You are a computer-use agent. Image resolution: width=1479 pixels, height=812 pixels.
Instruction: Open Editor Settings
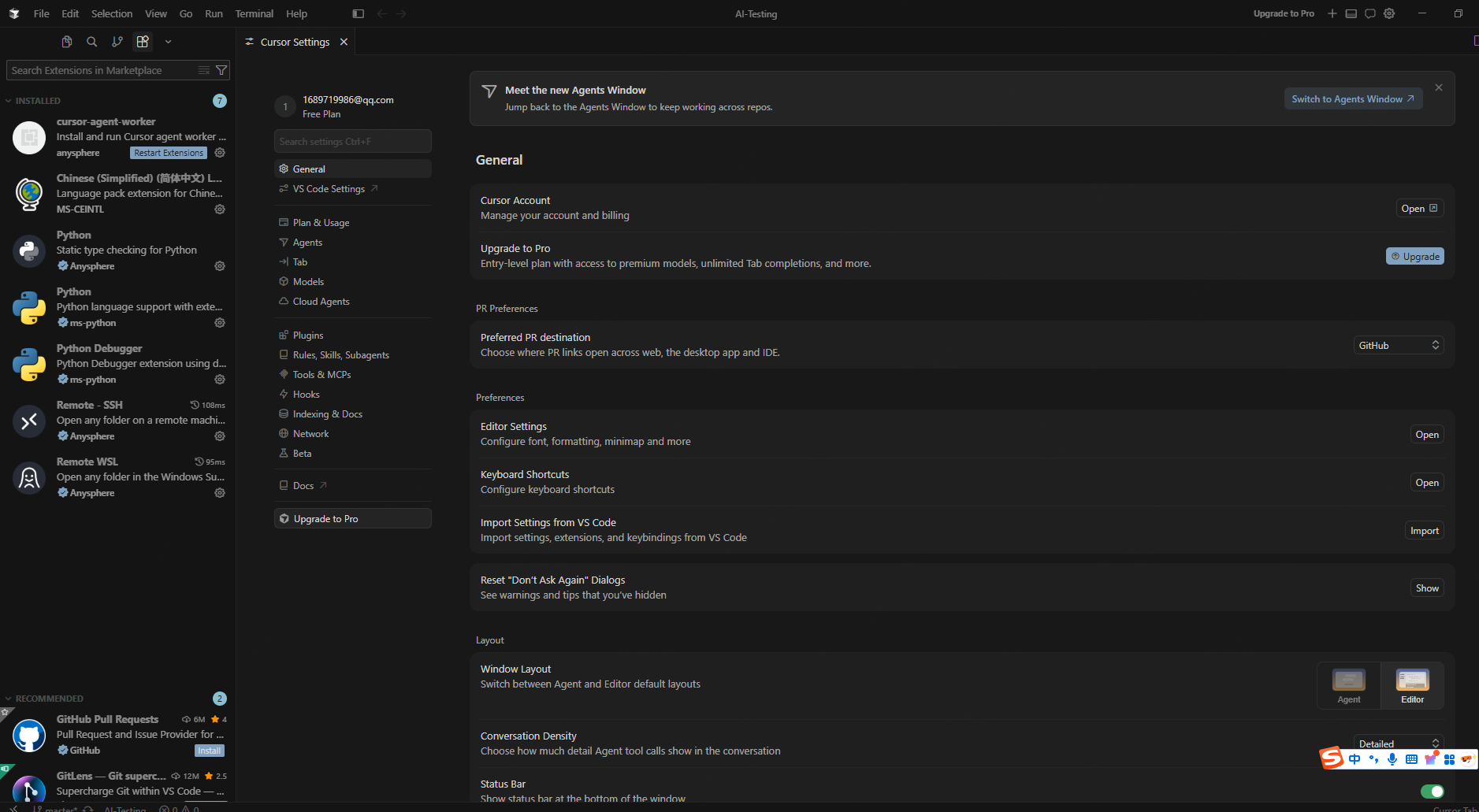pyautogui.click(x=1427, y=435)
